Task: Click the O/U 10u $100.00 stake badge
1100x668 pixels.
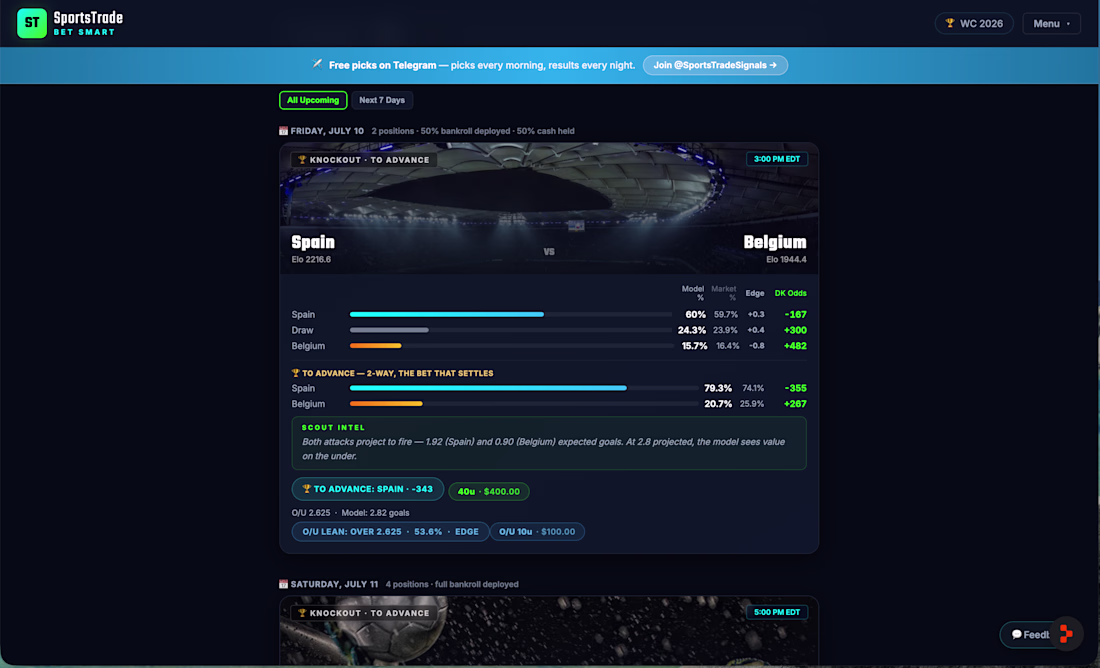Action: (x=537, y=532)
